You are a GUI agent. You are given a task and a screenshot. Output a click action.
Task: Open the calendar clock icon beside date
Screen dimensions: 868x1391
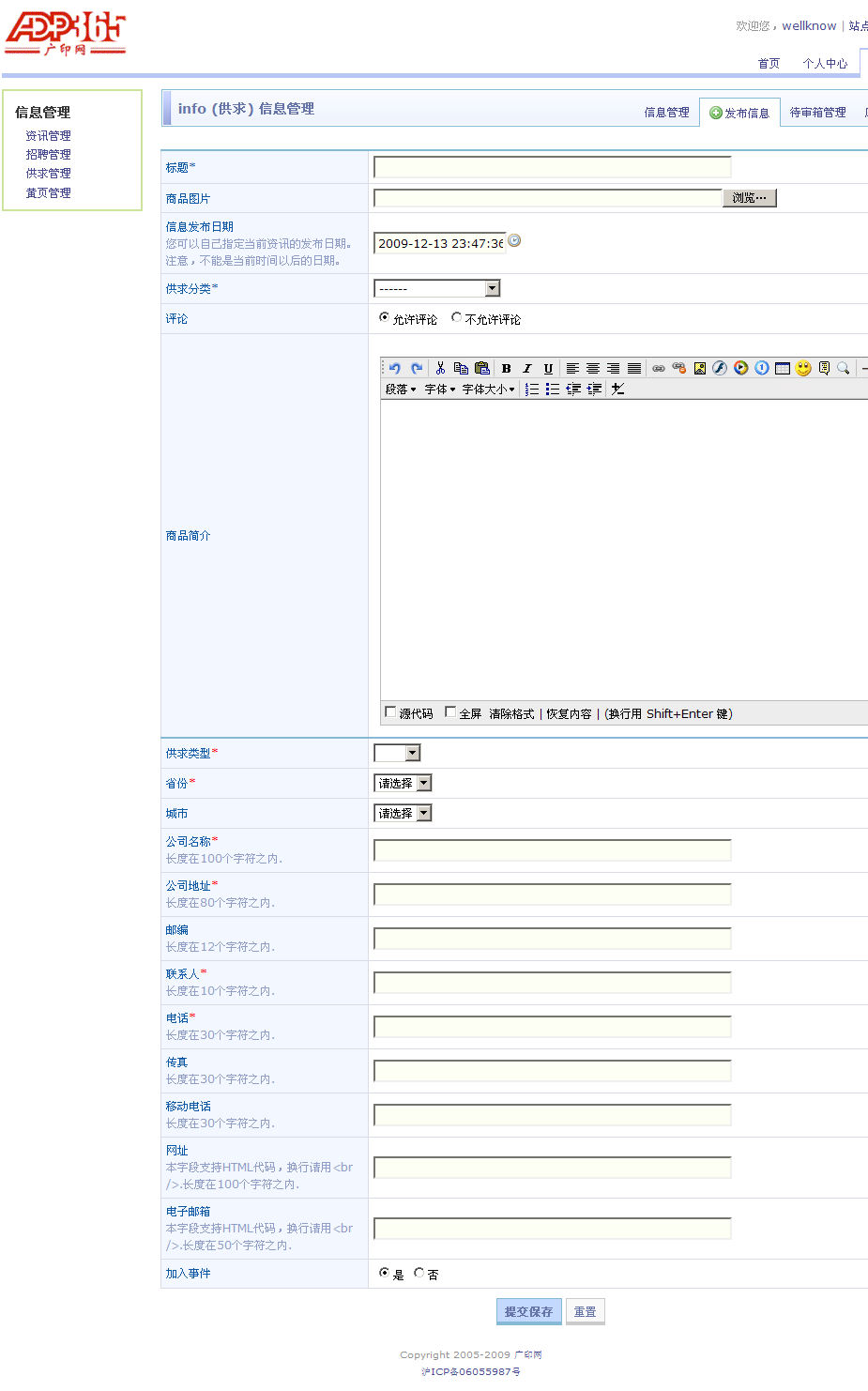coord(514,241)
